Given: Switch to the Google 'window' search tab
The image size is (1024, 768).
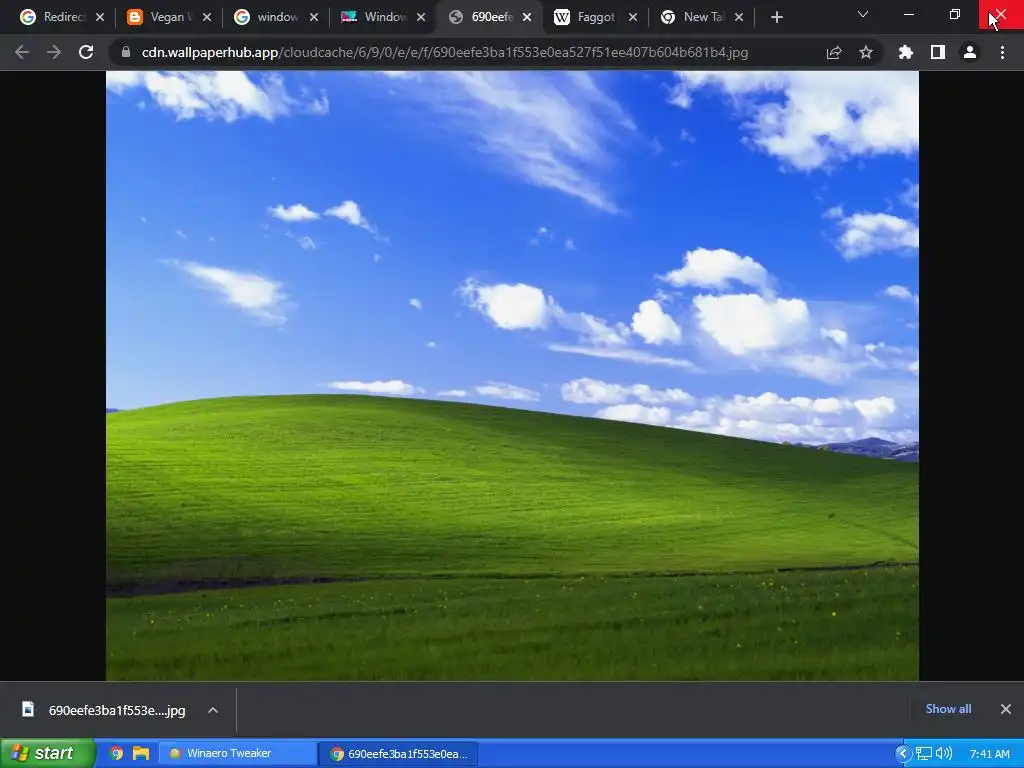Looking at the screenshot, I should 268,17.
